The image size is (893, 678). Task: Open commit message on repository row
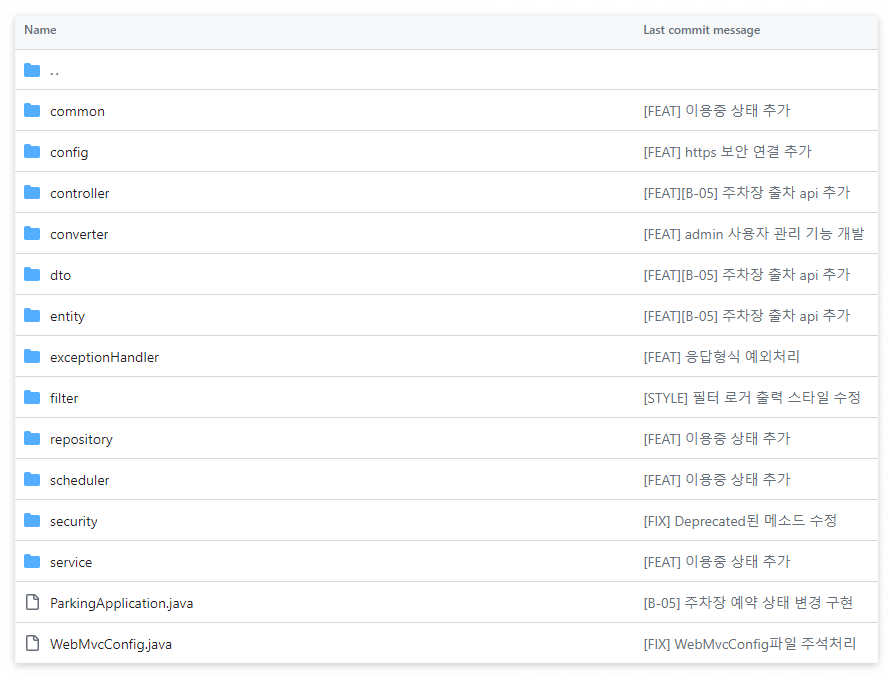click(x=717, y=439)
